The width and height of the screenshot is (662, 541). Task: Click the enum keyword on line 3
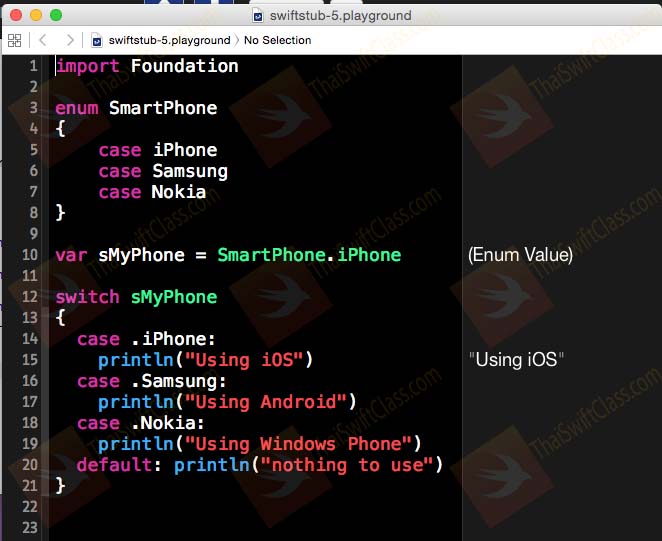click(x=77, y=108)
